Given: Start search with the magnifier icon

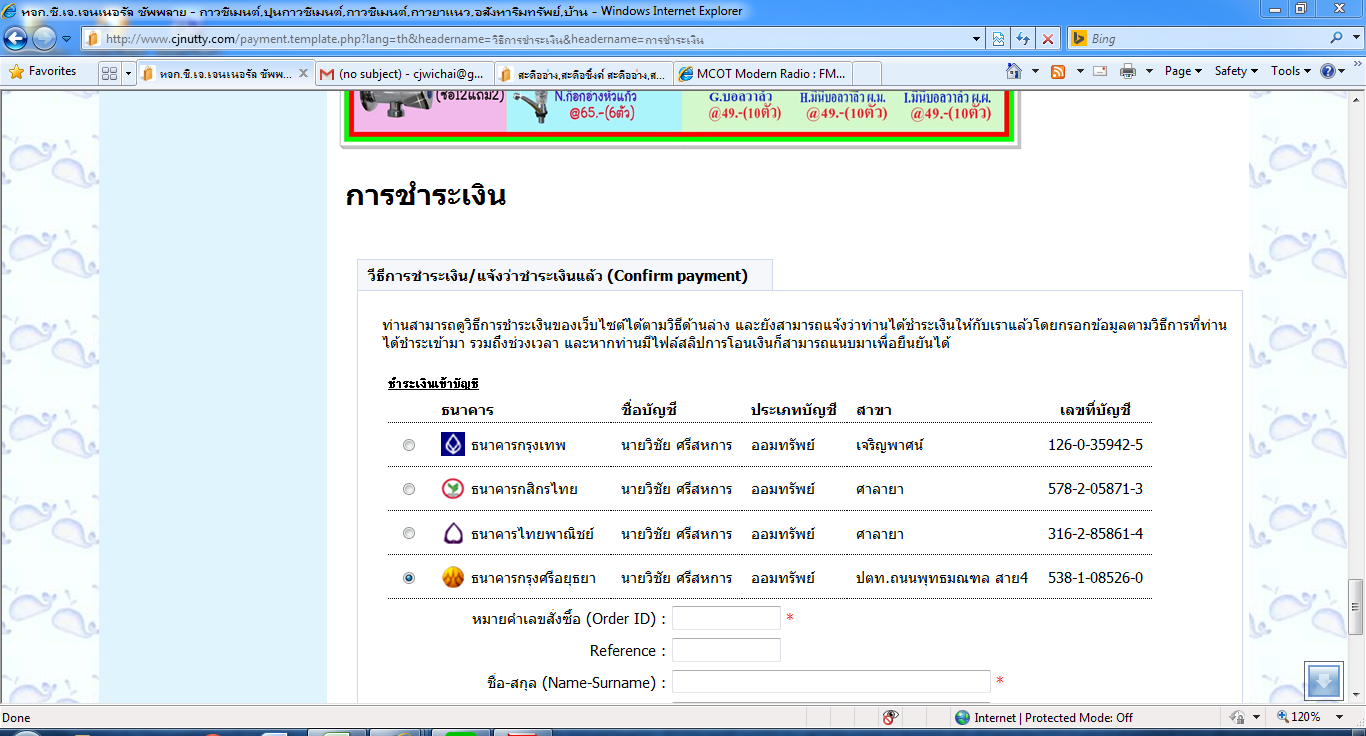Looking at the screenshot, I should [1337, 39].
